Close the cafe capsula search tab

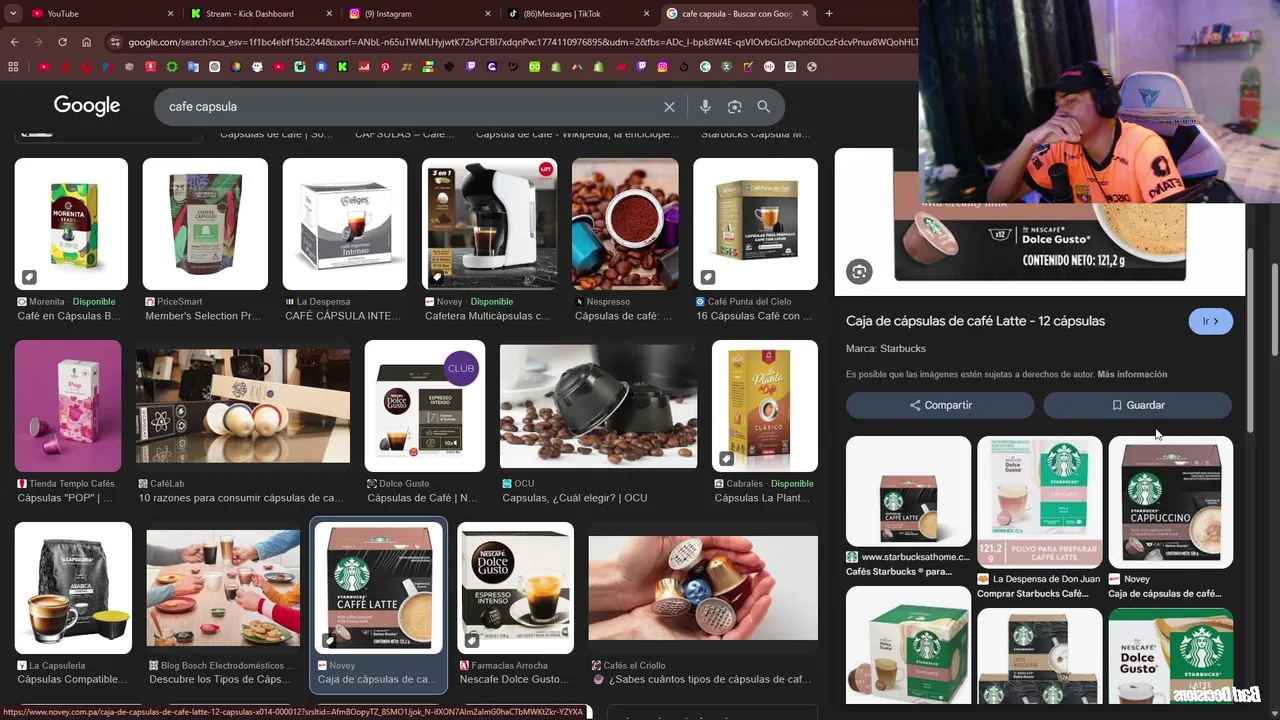point(806,14)
